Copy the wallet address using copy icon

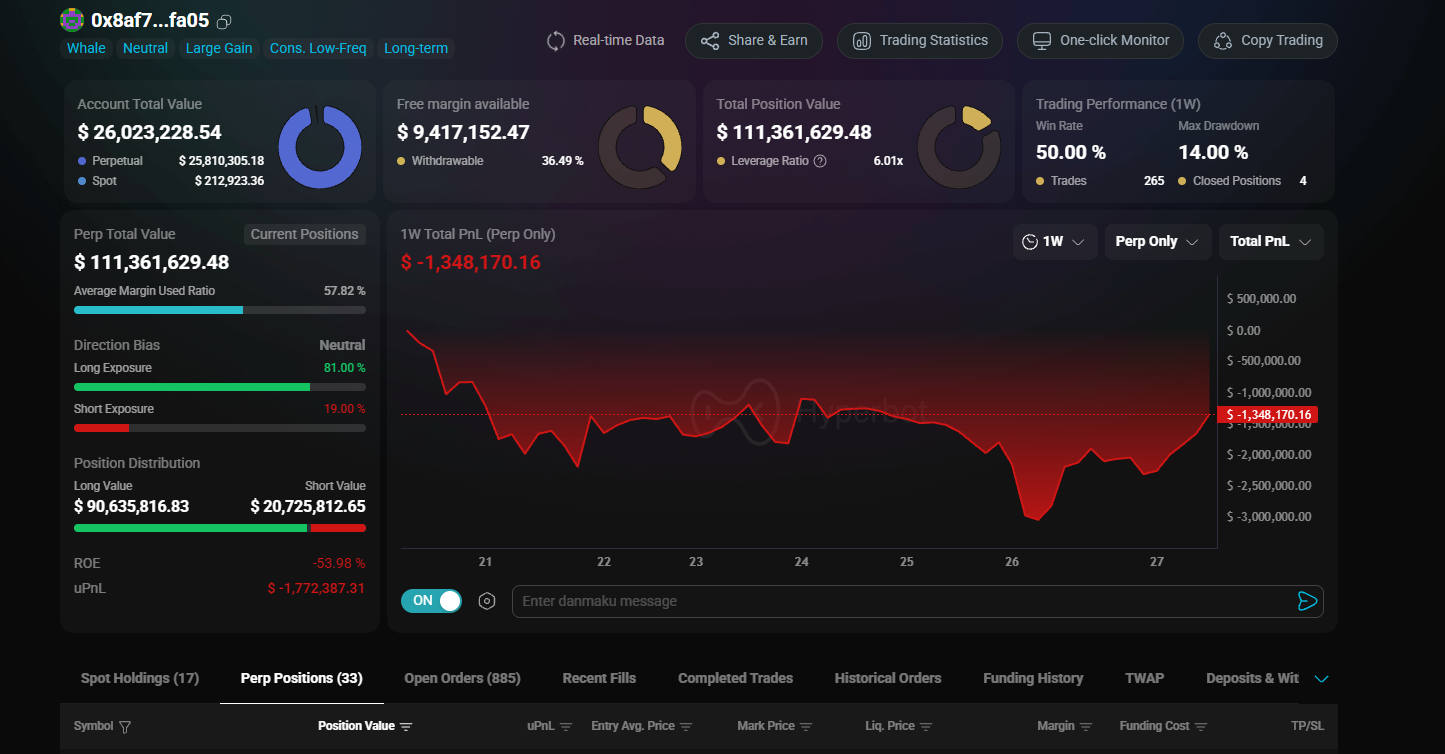click(224, 21)
